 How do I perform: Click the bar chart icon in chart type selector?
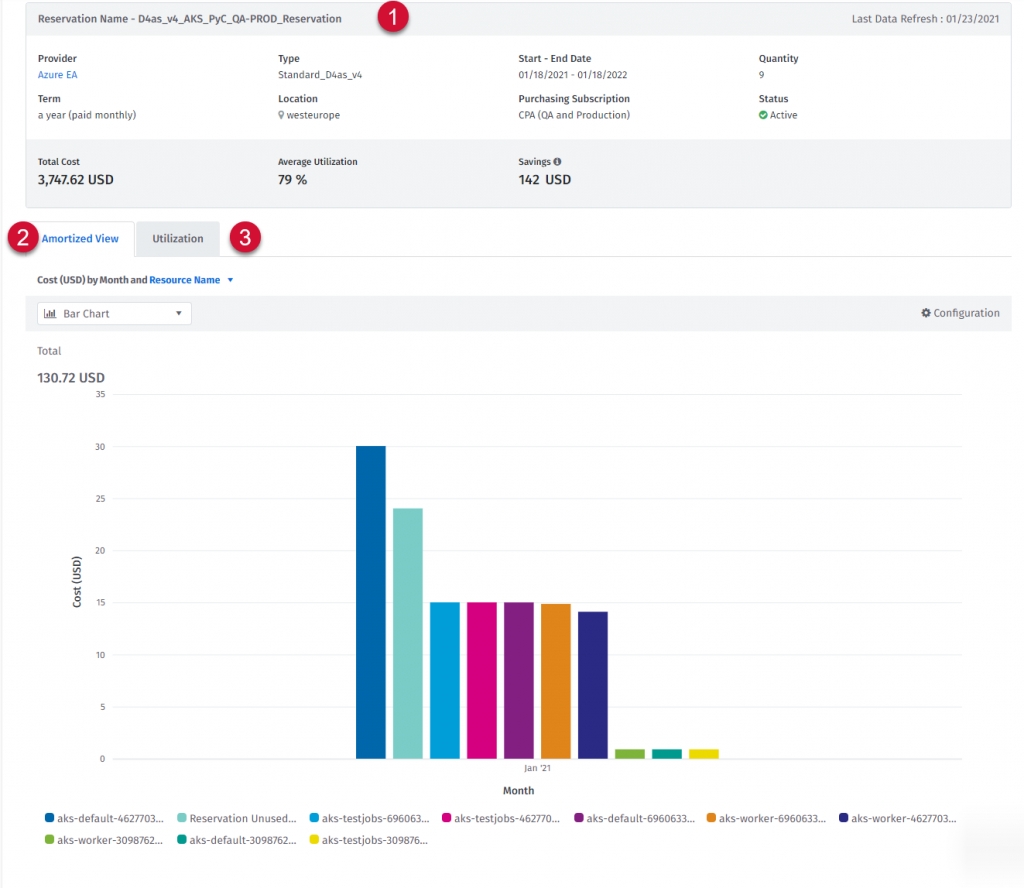click(x=50, y=314)
